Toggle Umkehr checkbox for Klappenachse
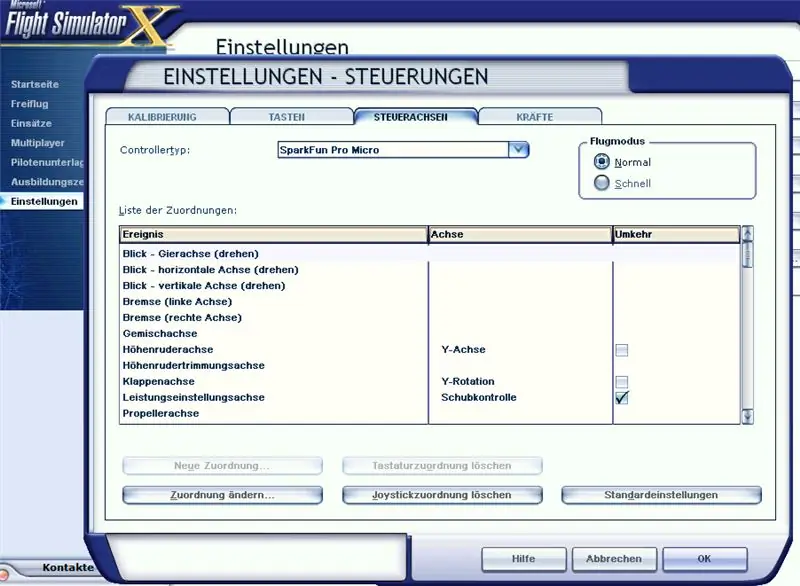The image size is (800, 586). click(x=621, y=381)
